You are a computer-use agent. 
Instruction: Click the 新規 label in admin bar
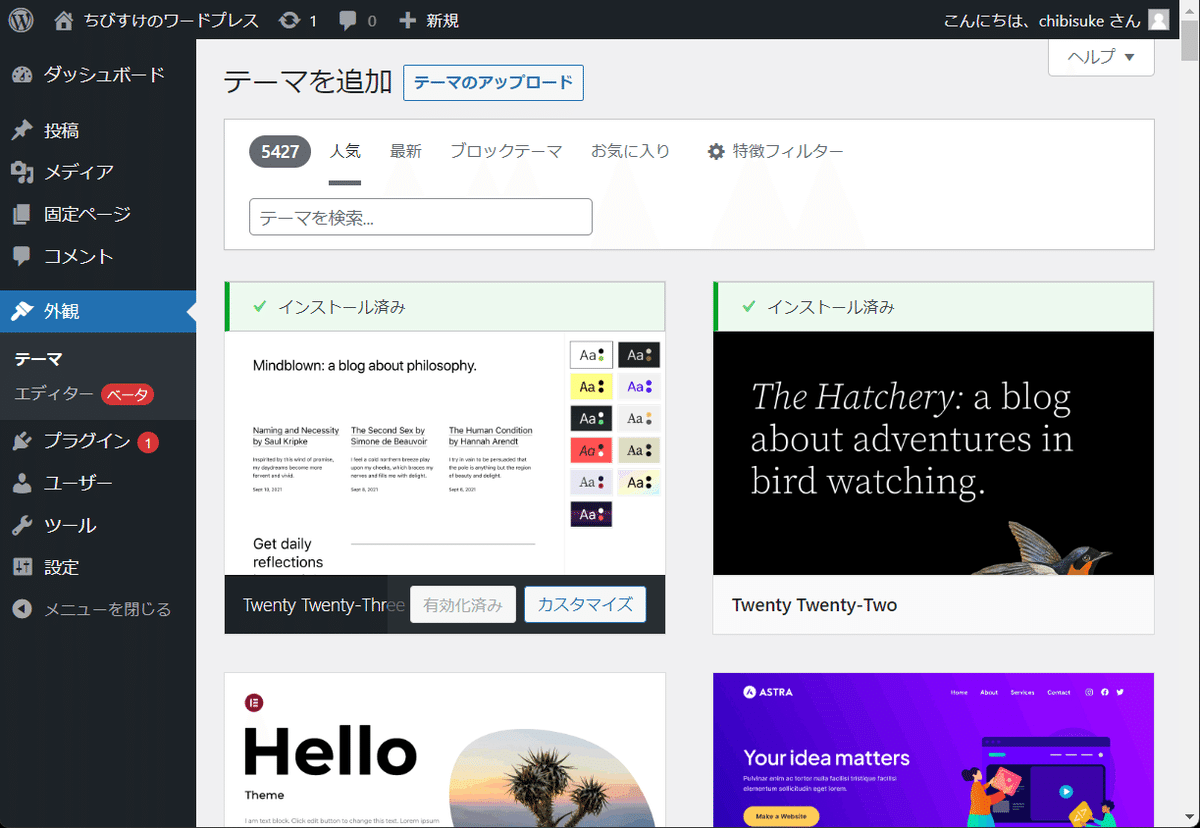(442, 20)
